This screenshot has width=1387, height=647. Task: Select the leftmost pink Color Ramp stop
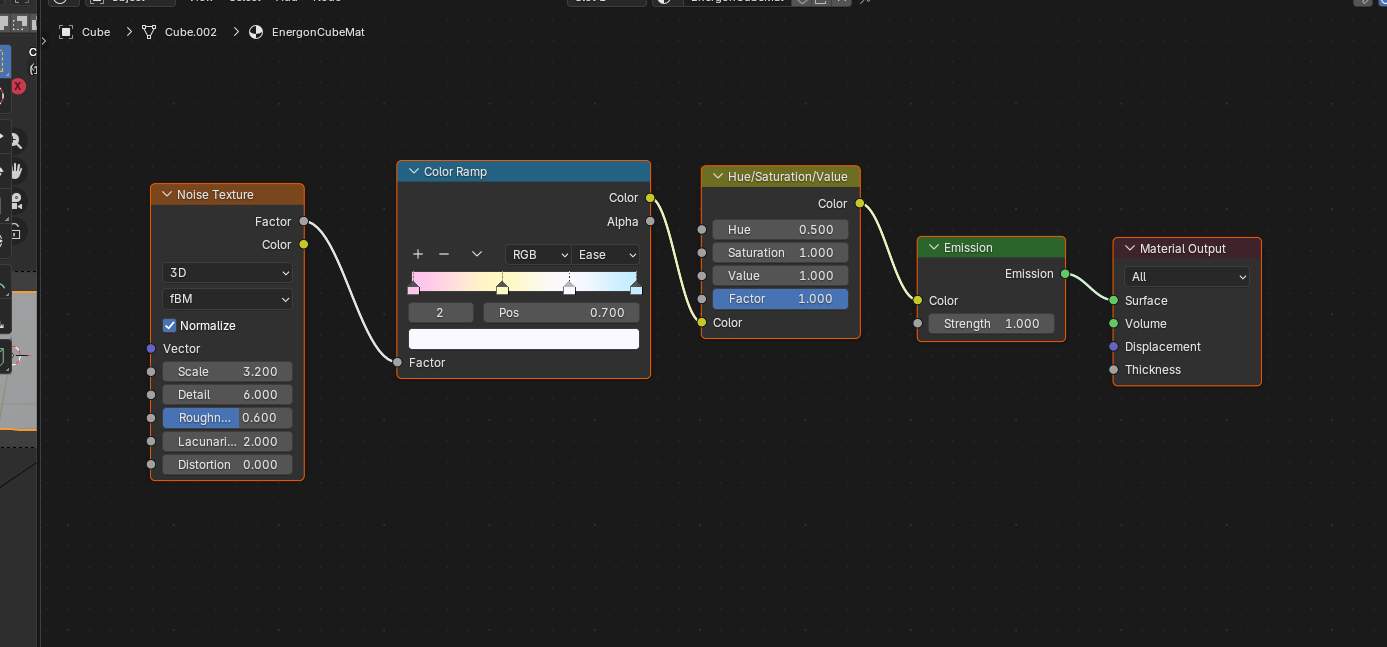(414, 290)
